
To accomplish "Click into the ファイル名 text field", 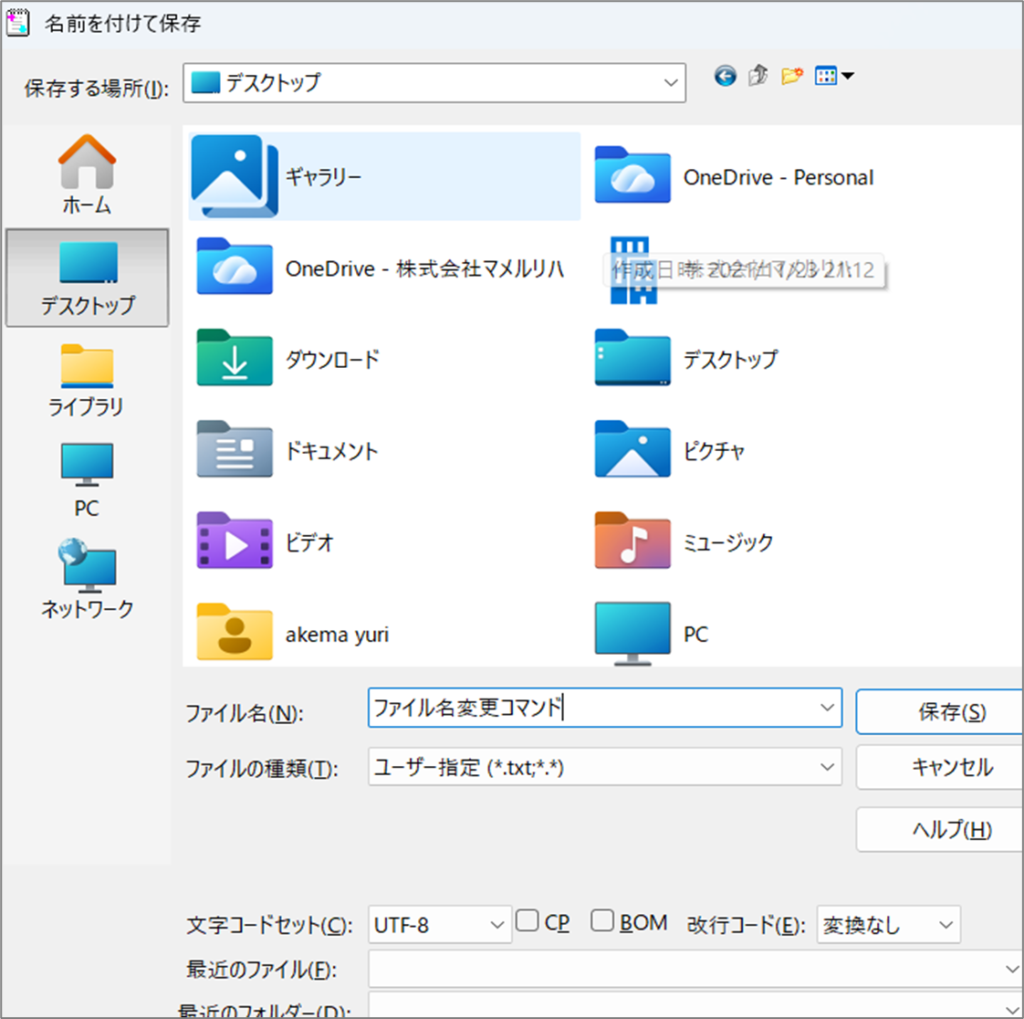I will [x=590, y=708].
